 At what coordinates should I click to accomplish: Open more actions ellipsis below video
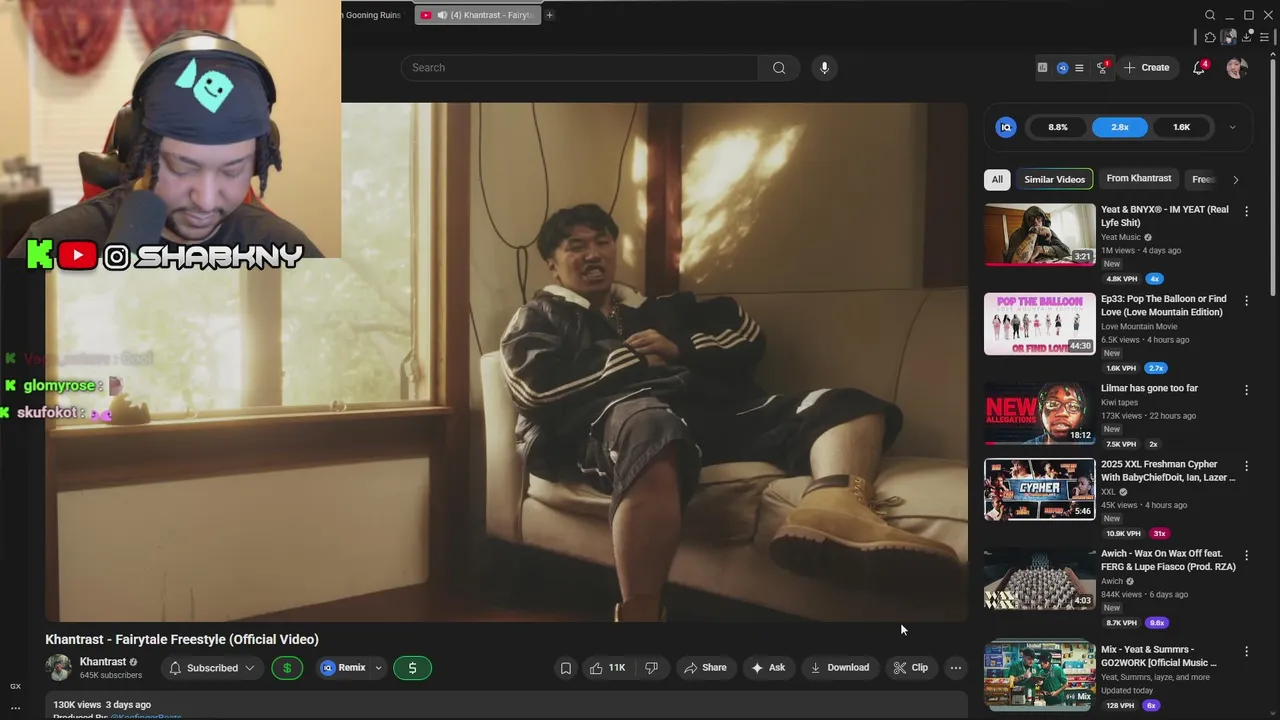pos(956,668)
